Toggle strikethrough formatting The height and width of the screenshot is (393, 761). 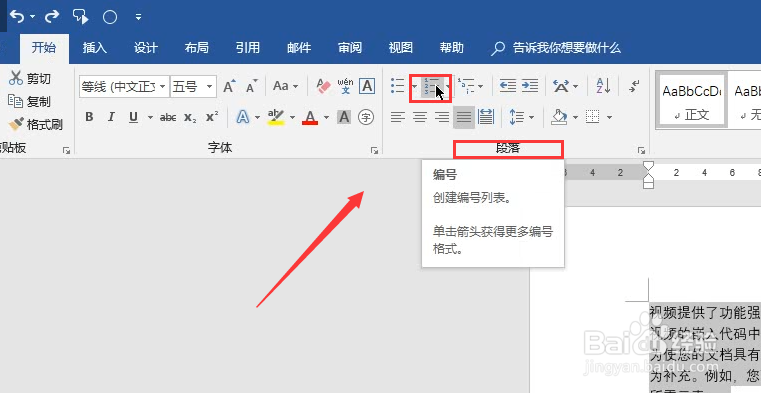click(168, 117)
